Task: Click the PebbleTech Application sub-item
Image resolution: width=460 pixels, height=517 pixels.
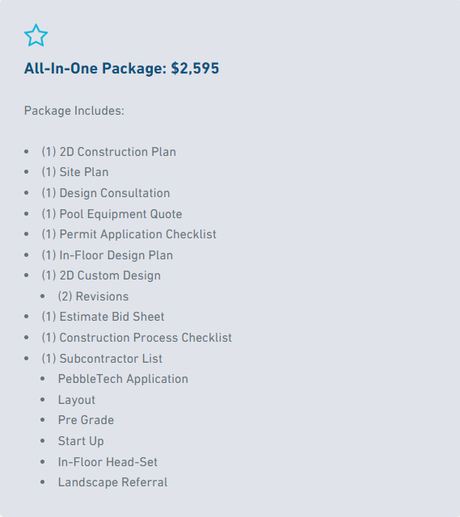Action: point(123,379)
